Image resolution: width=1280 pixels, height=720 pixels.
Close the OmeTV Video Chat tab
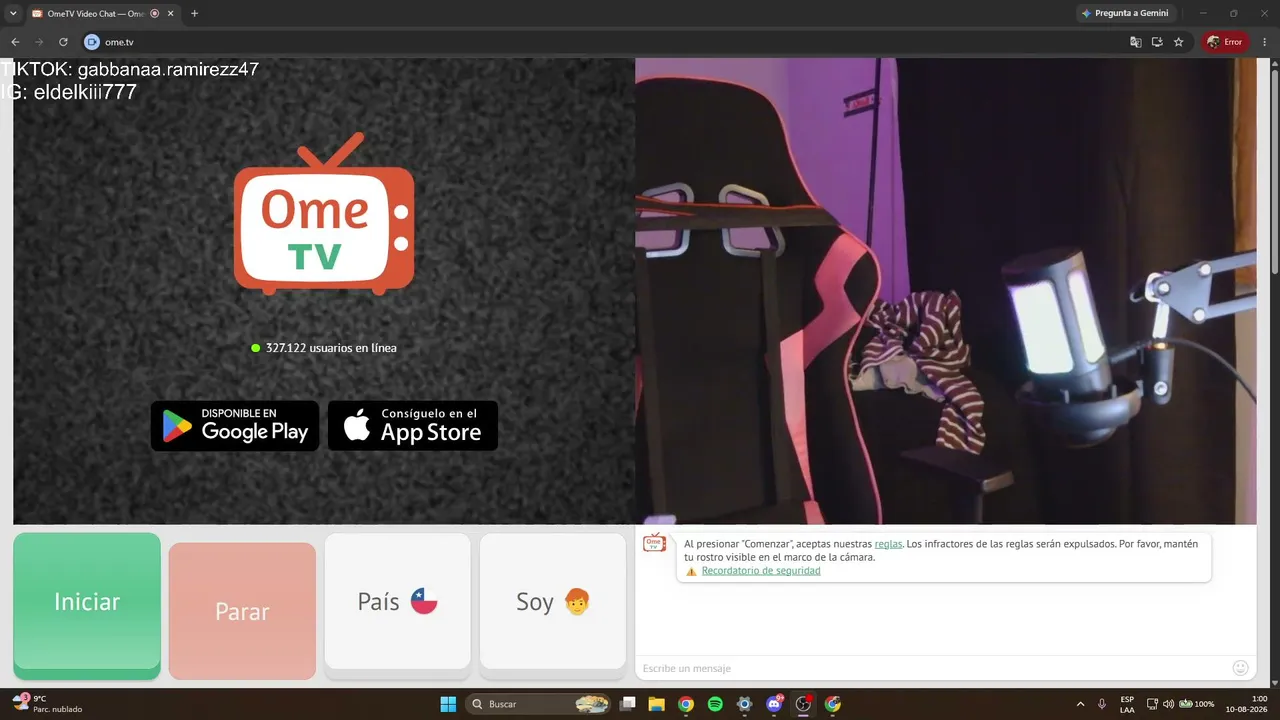tap(171, 13)
